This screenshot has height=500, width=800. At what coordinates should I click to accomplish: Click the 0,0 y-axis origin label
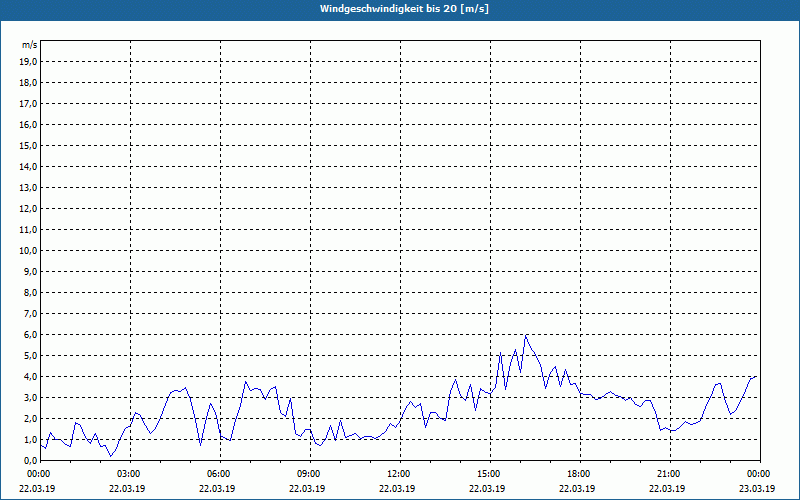[30, 460]
